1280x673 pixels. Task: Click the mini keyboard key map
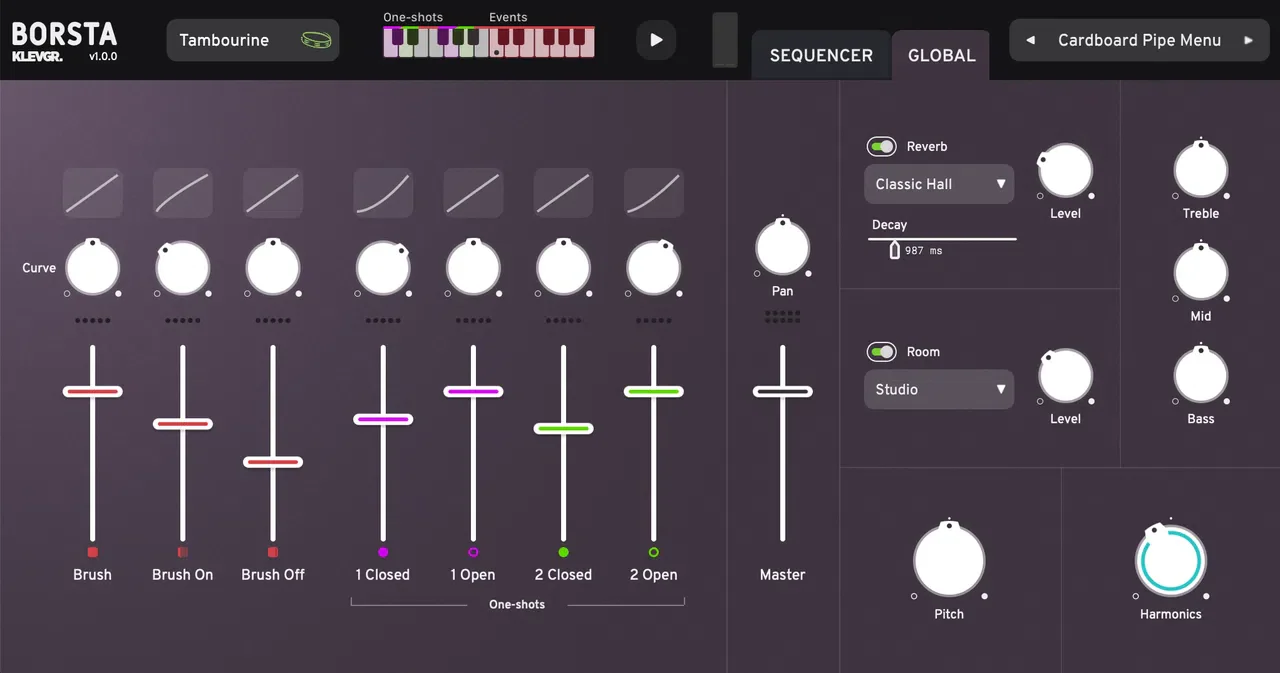(x=489, y=42)
